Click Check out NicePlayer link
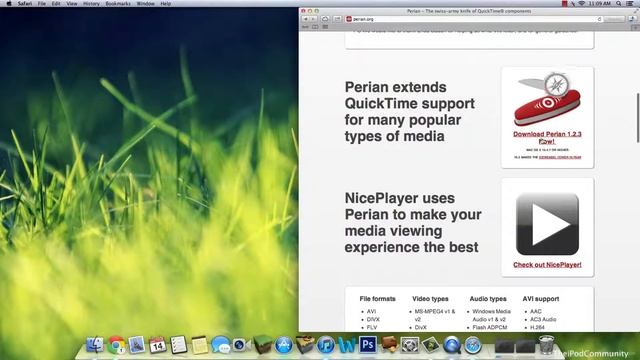 click(x=547, y=264)
